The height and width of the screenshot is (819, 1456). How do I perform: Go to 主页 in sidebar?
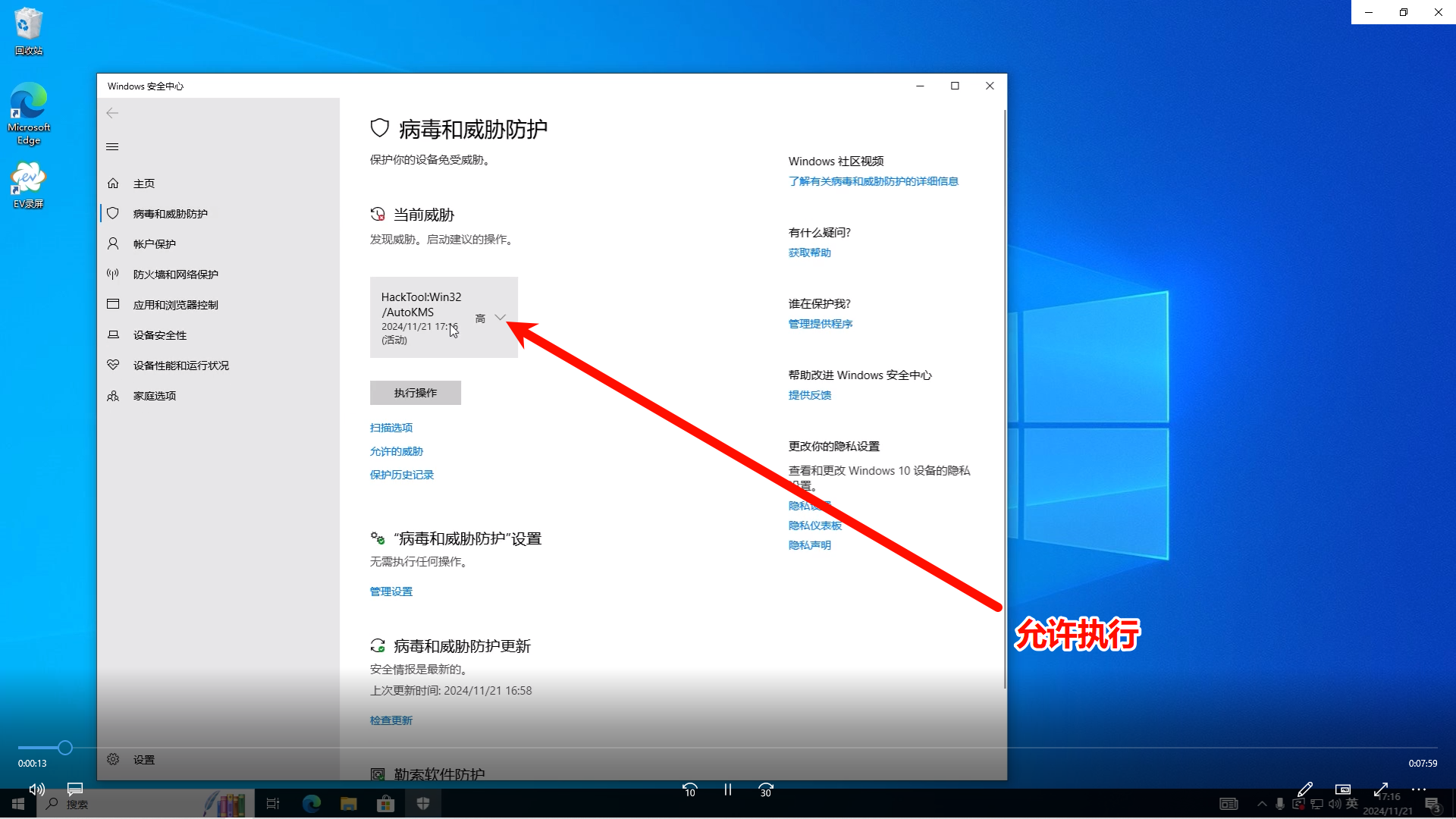218,184
